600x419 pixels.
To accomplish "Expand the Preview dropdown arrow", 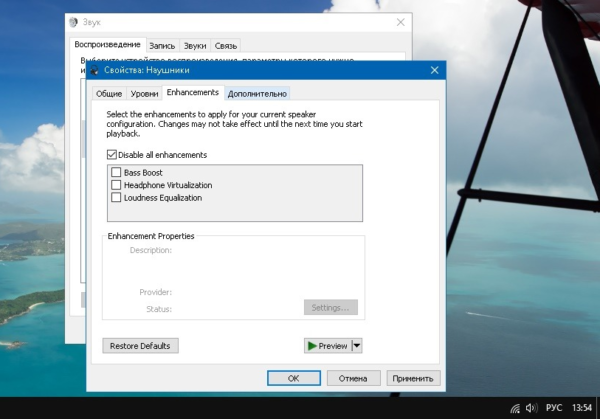I will click(357, 346).
